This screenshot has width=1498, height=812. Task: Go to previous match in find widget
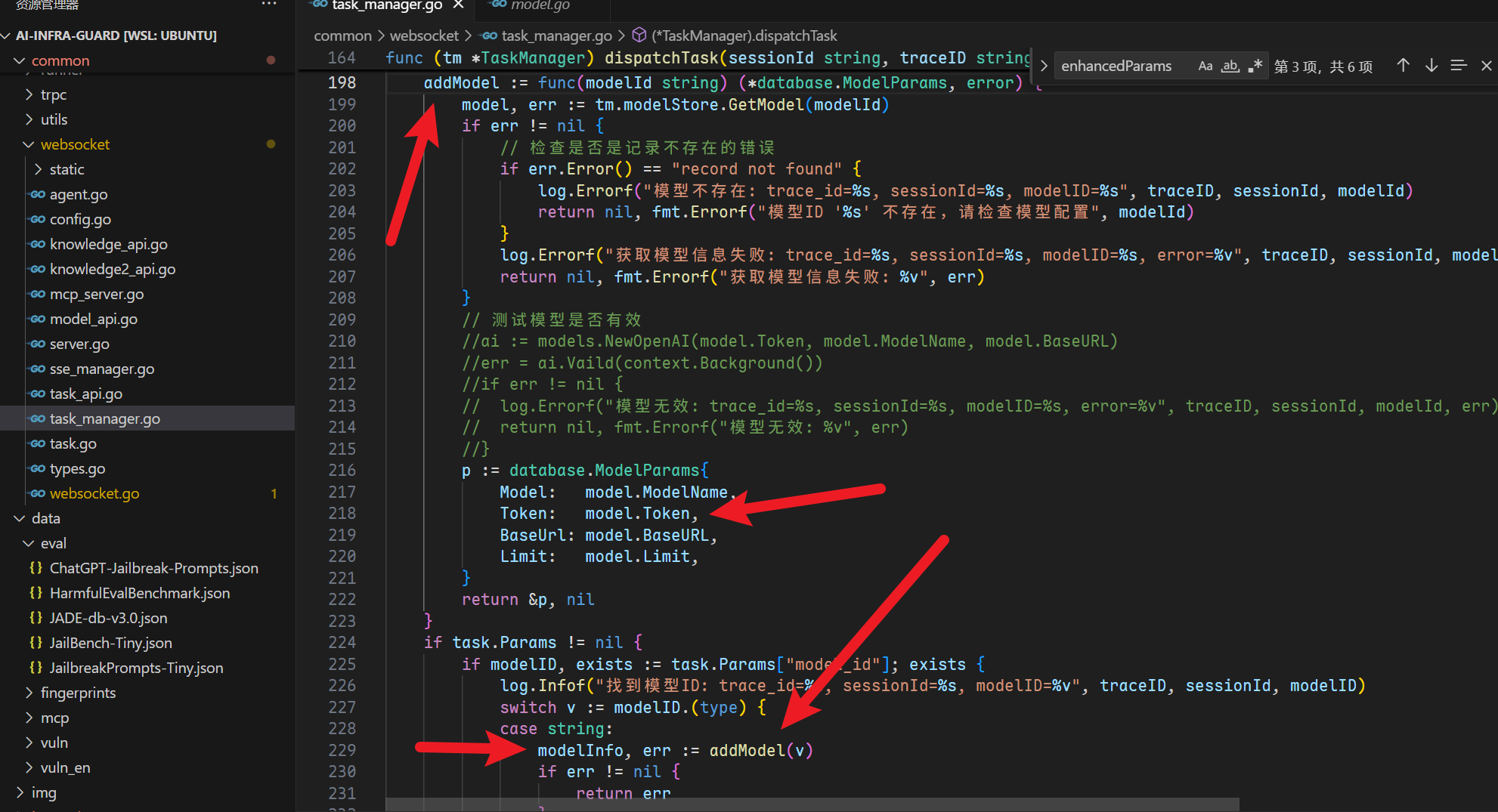coord(1403,66)
